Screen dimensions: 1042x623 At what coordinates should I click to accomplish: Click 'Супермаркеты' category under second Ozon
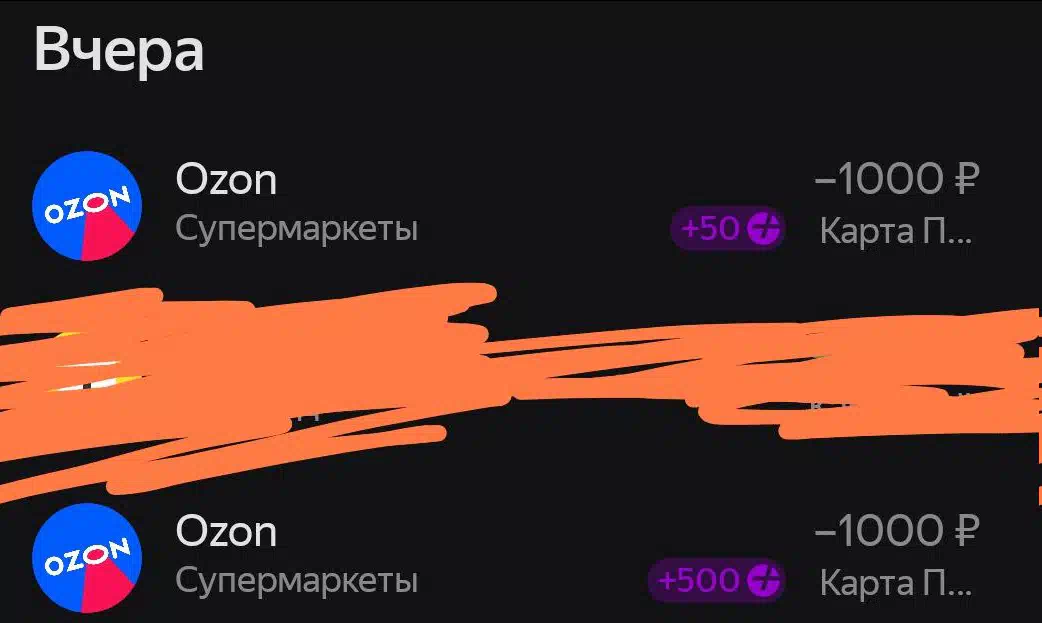pos(296,581)
